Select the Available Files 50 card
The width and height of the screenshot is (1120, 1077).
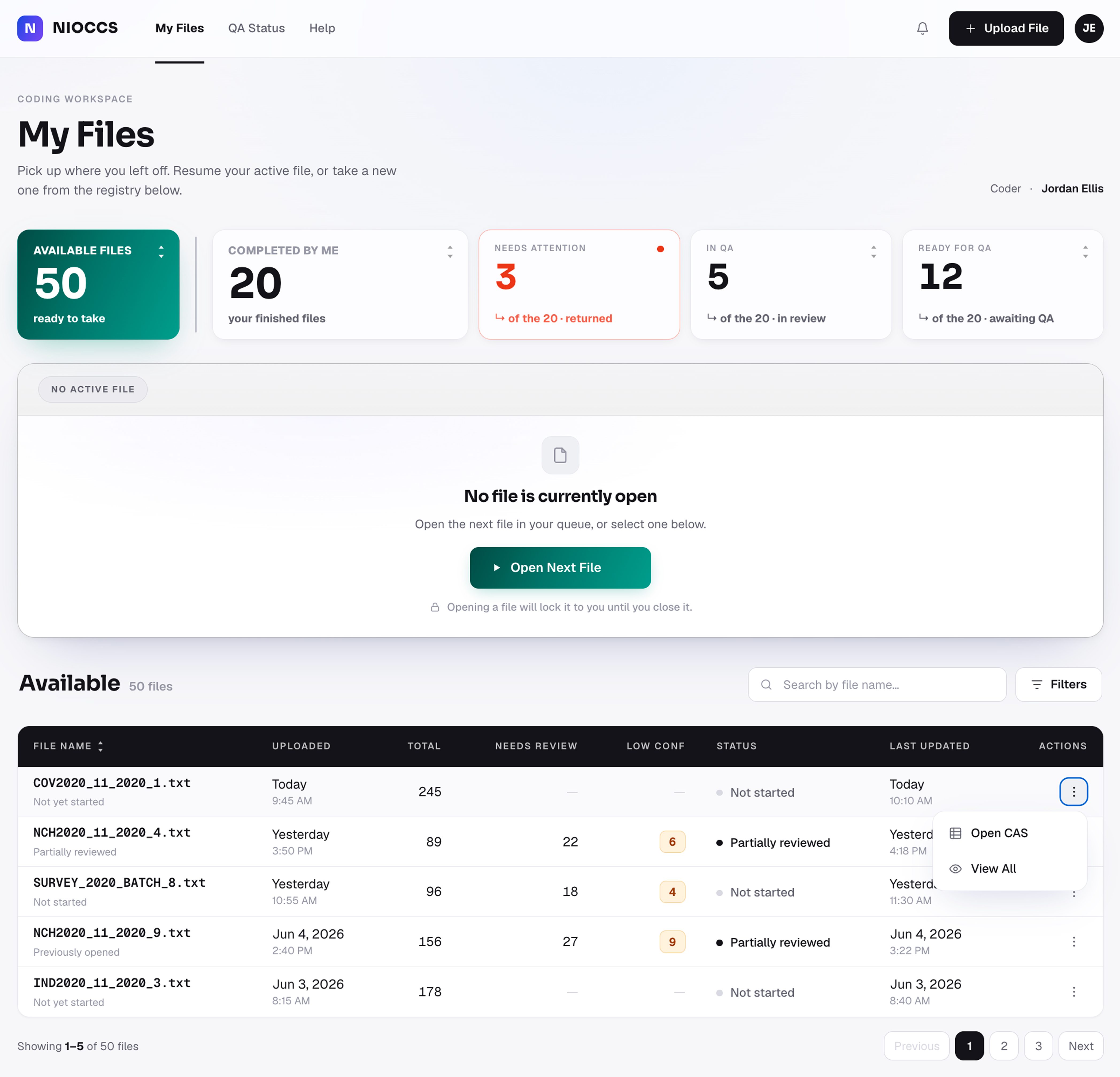click(x=98, y=284)
